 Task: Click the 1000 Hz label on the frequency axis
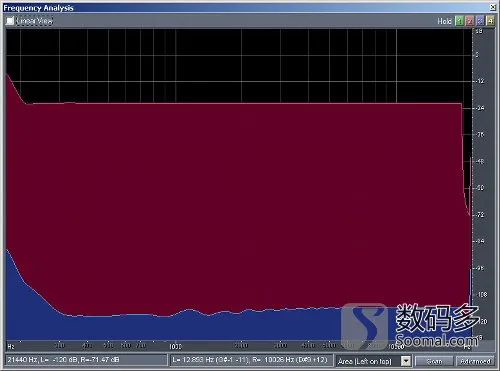pos(175,347)
